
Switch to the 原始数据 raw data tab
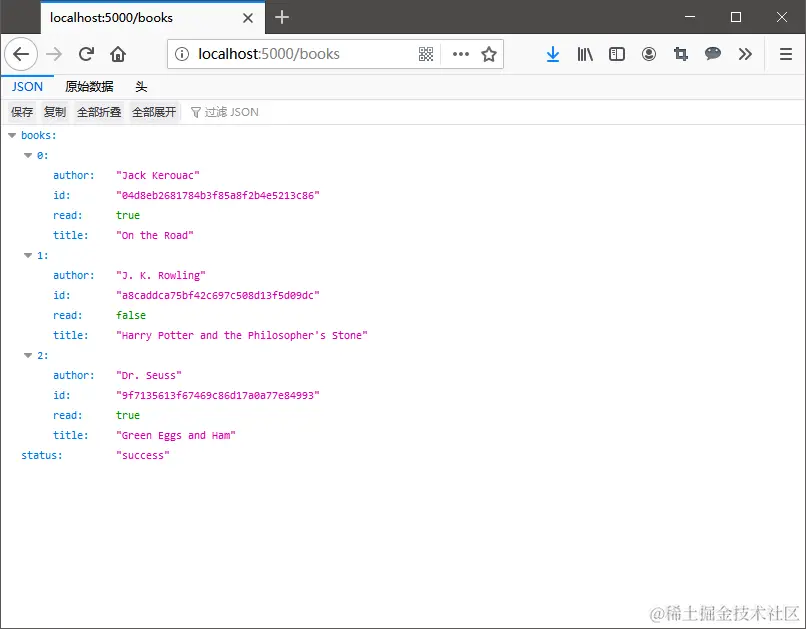tap(89, 87)
